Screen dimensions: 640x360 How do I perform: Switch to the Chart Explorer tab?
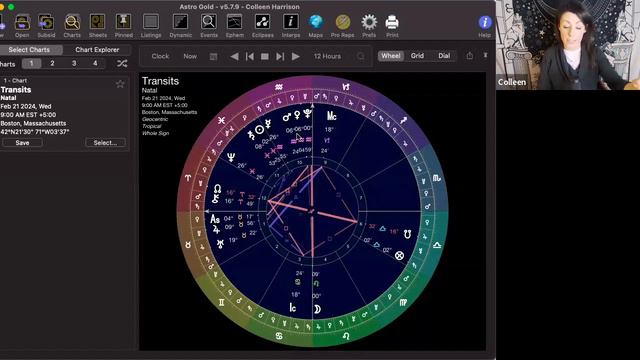[x=97, y=50]
